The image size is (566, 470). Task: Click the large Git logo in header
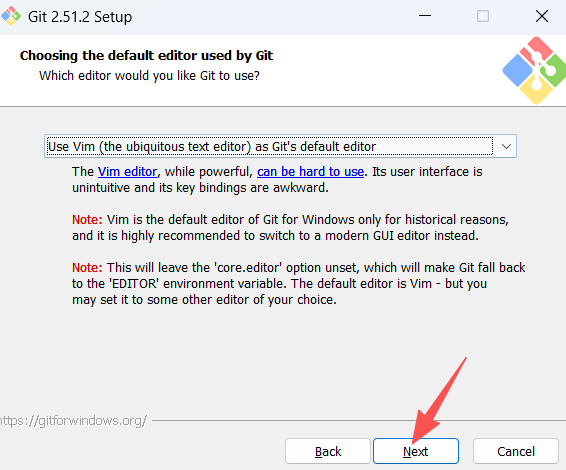[x=535, y=70]
